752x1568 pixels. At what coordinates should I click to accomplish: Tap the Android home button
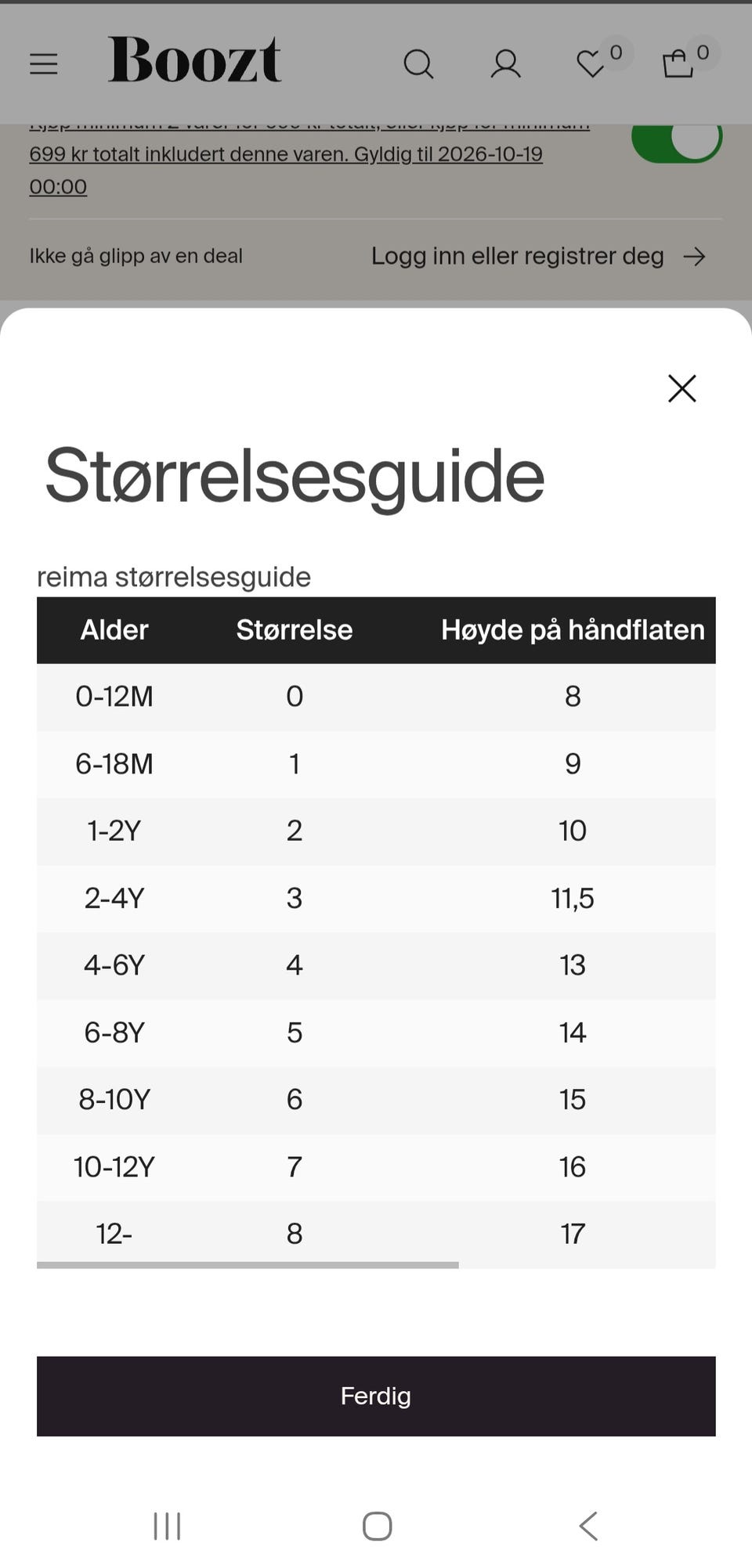377,1526
